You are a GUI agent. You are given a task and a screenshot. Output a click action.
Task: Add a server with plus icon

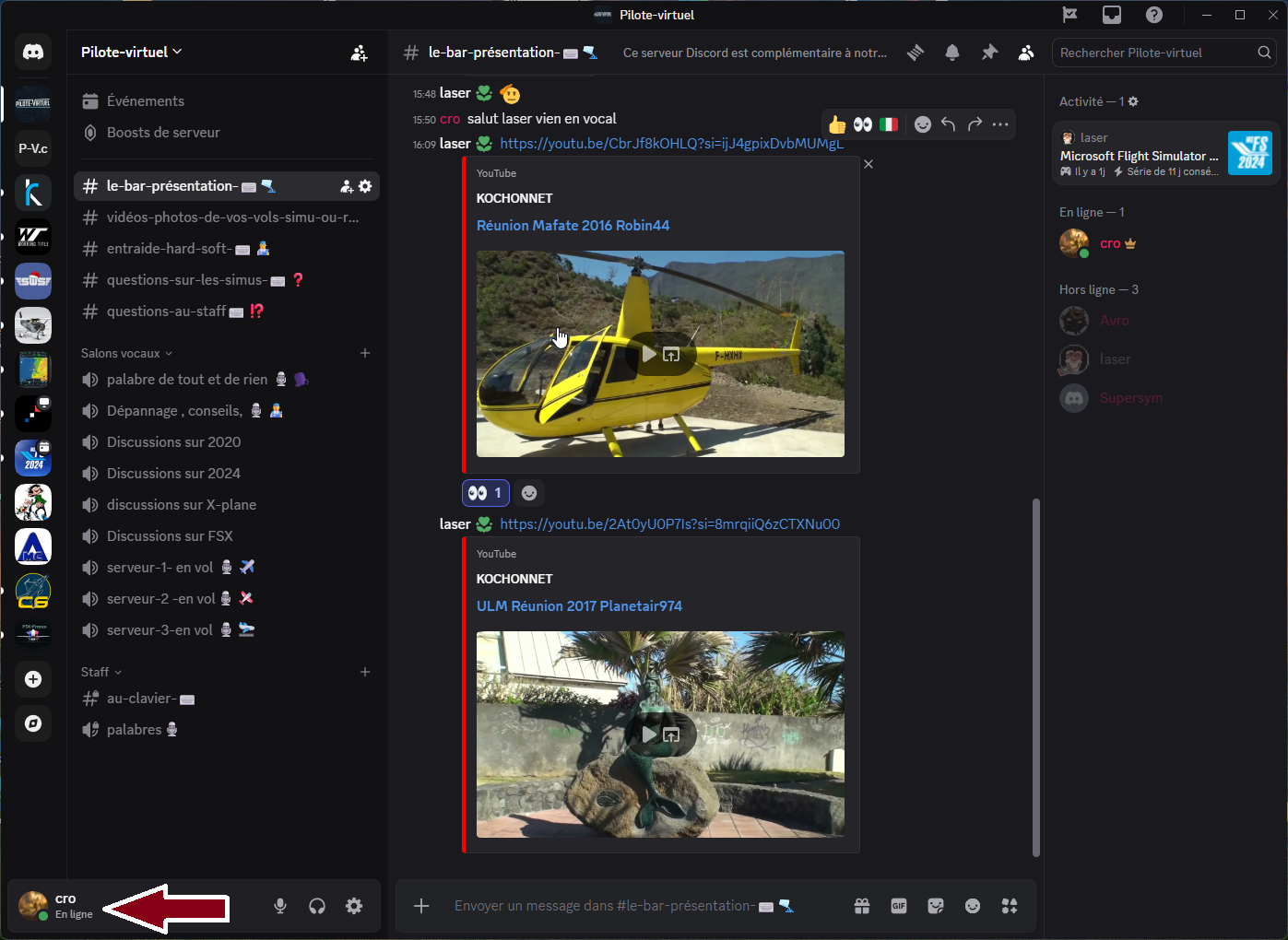point(33,679)
